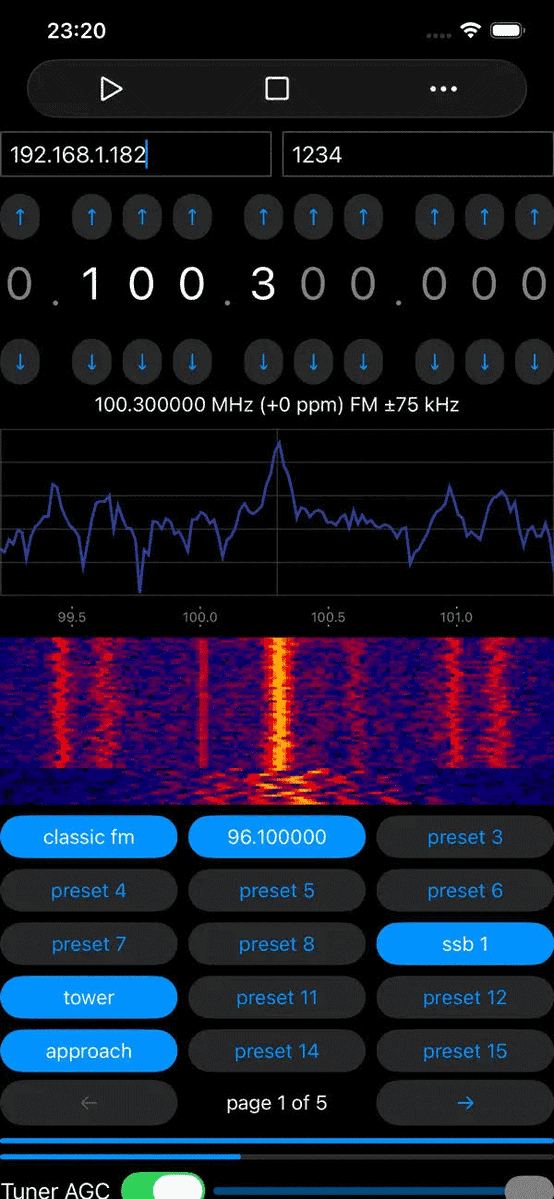Select preset 7
The width and height of the screenshot is (554, 1199).
coord(89,944)
